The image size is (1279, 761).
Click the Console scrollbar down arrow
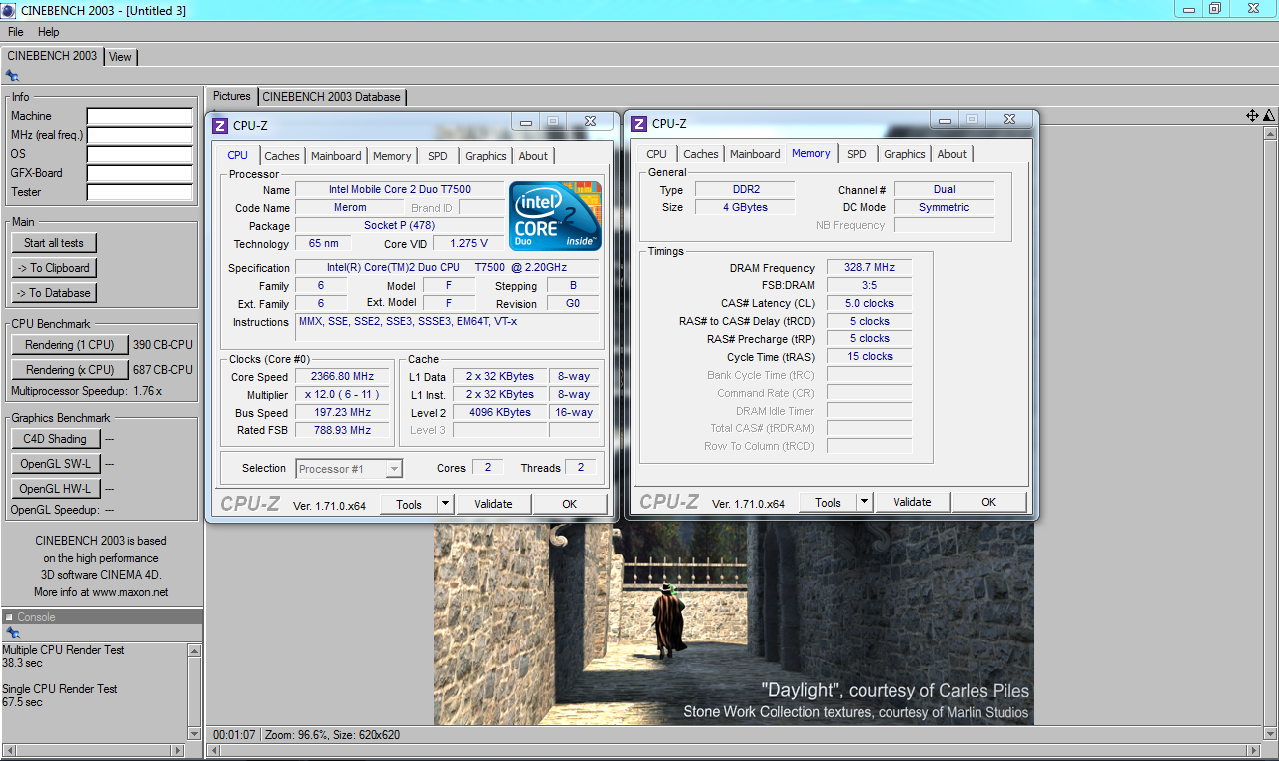point(194,734)
